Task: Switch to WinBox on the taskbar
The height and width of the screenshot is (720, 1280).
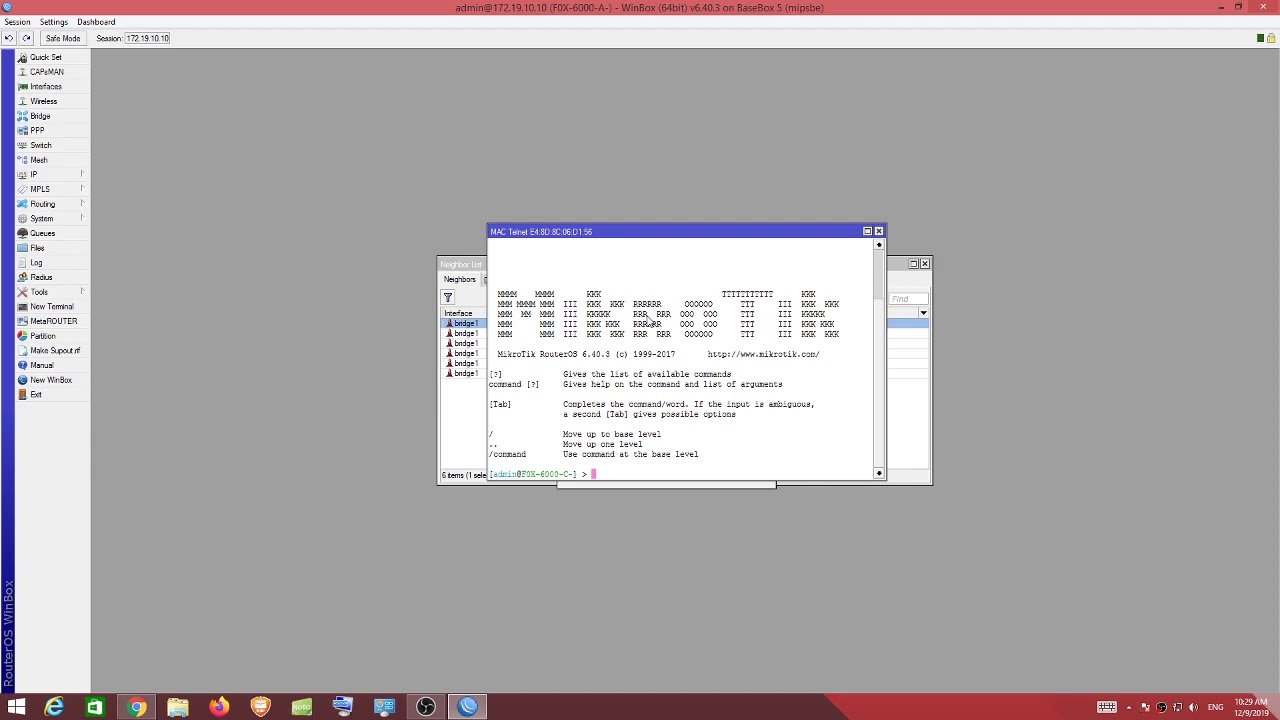Action: point(467,707)
